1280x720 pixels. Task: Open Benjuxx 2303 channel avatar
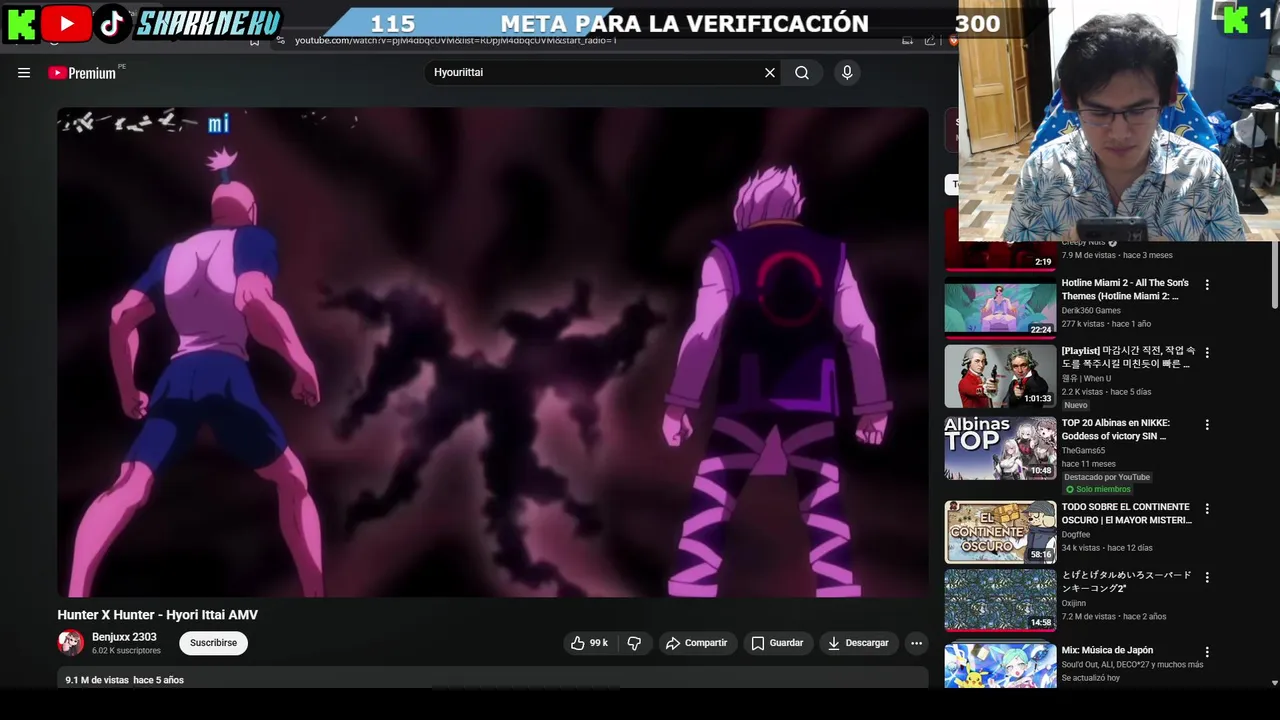click(70, 643)
